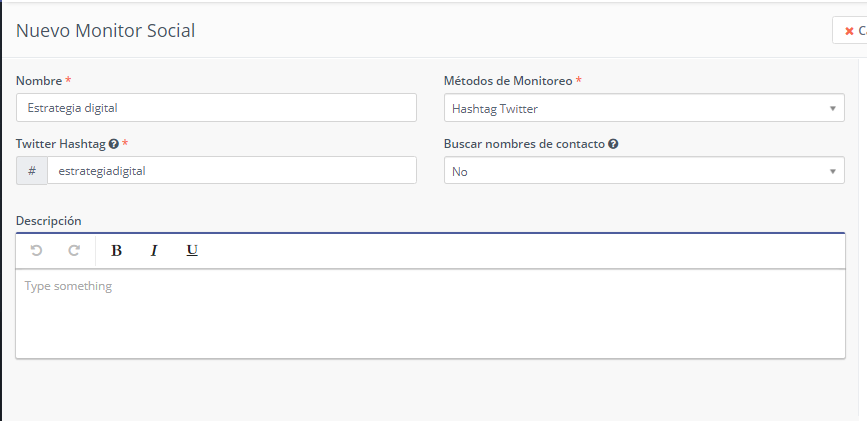Click the # prefix box of the hashtag field

(x=32, y=171)
